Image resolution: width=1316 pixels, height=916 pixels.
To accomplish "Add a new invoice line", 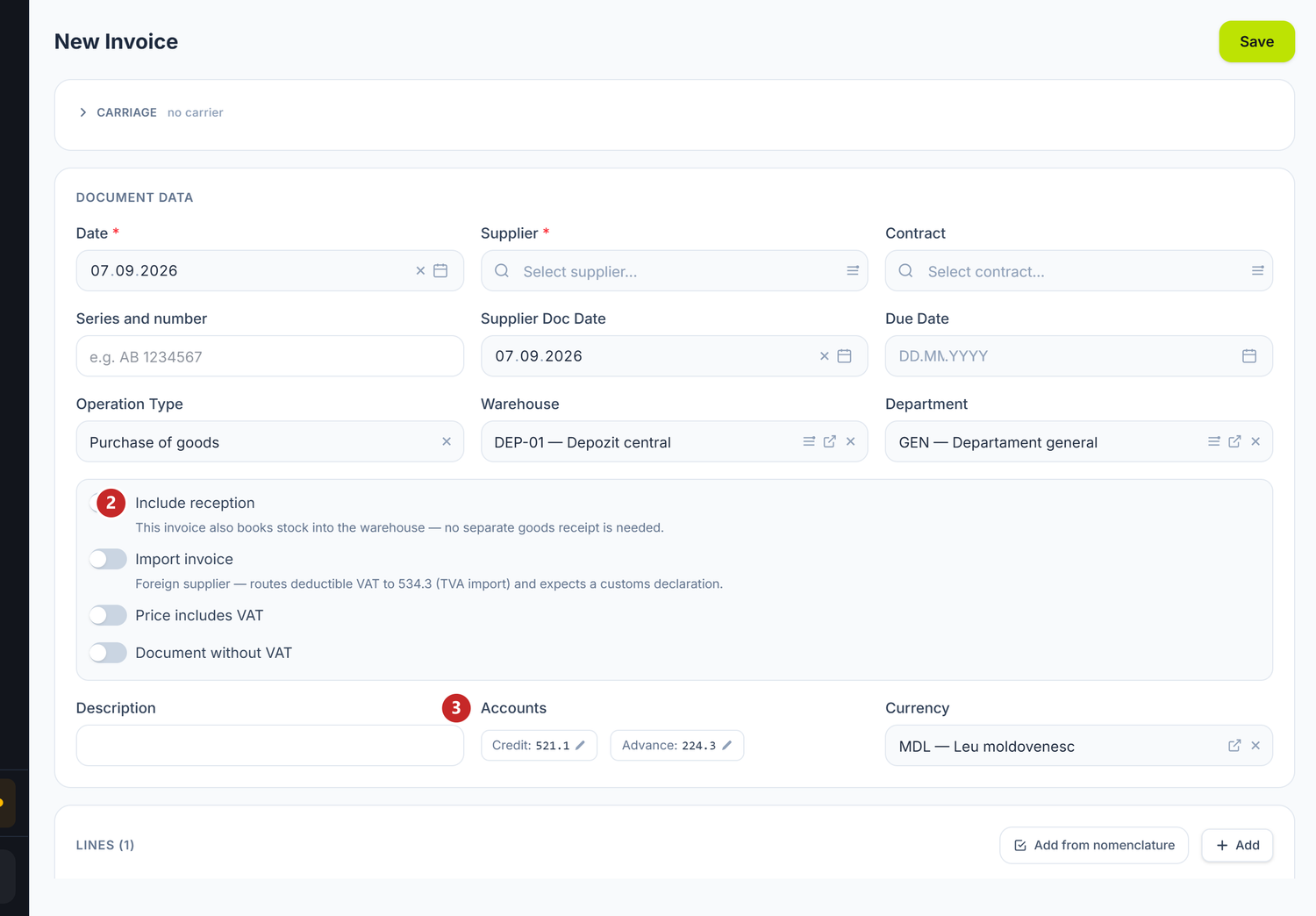I will (x=1237, y=845).
